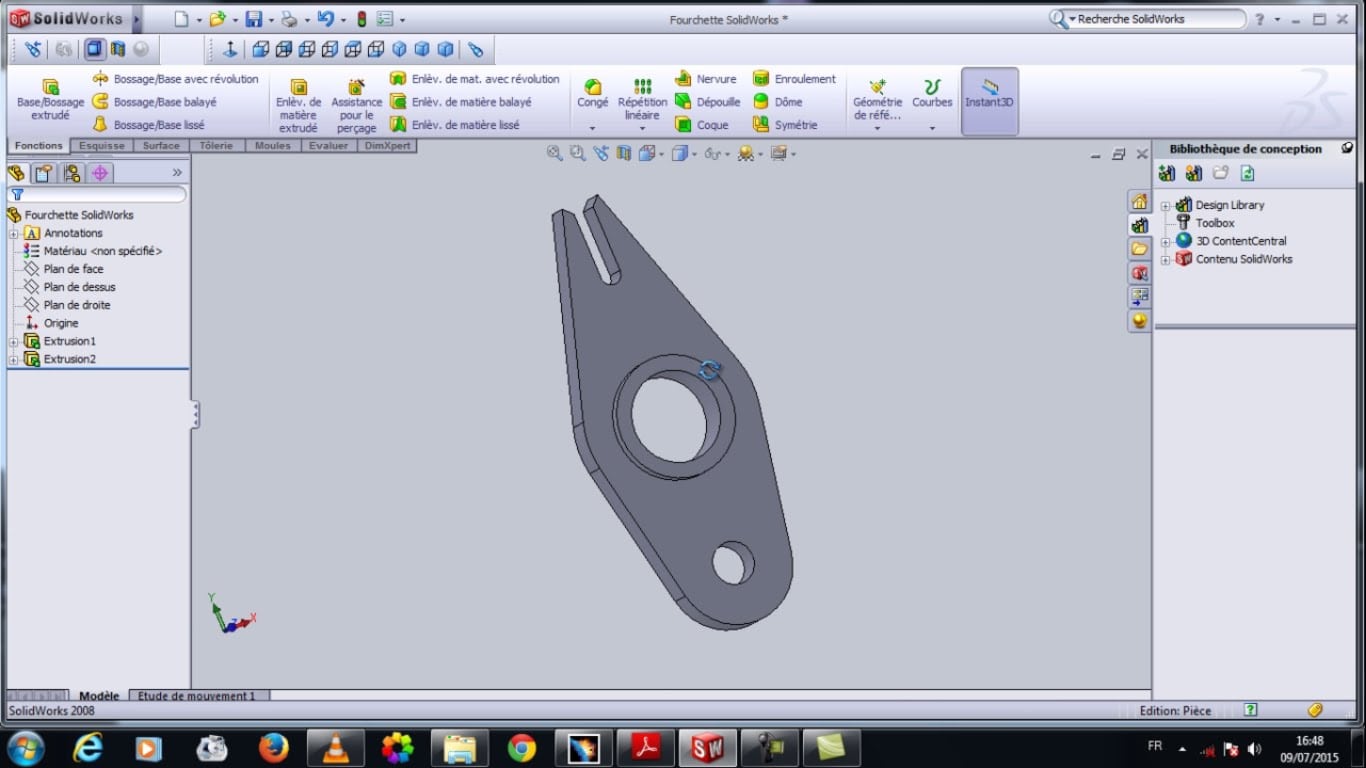Expand the Extrusion1 feature node

pos(14,341)
